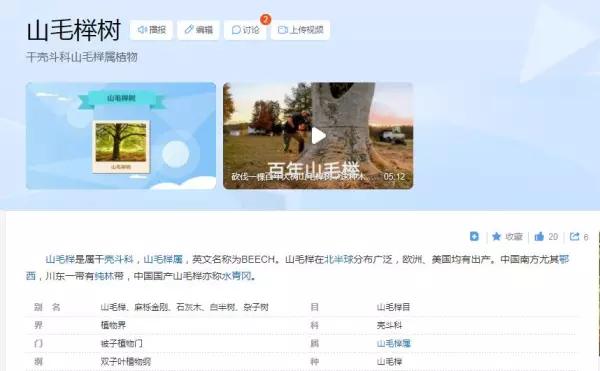Open the 山毛榉树 tree image card
This screenshot has width=600, height=371.
[x=121, y=135]
